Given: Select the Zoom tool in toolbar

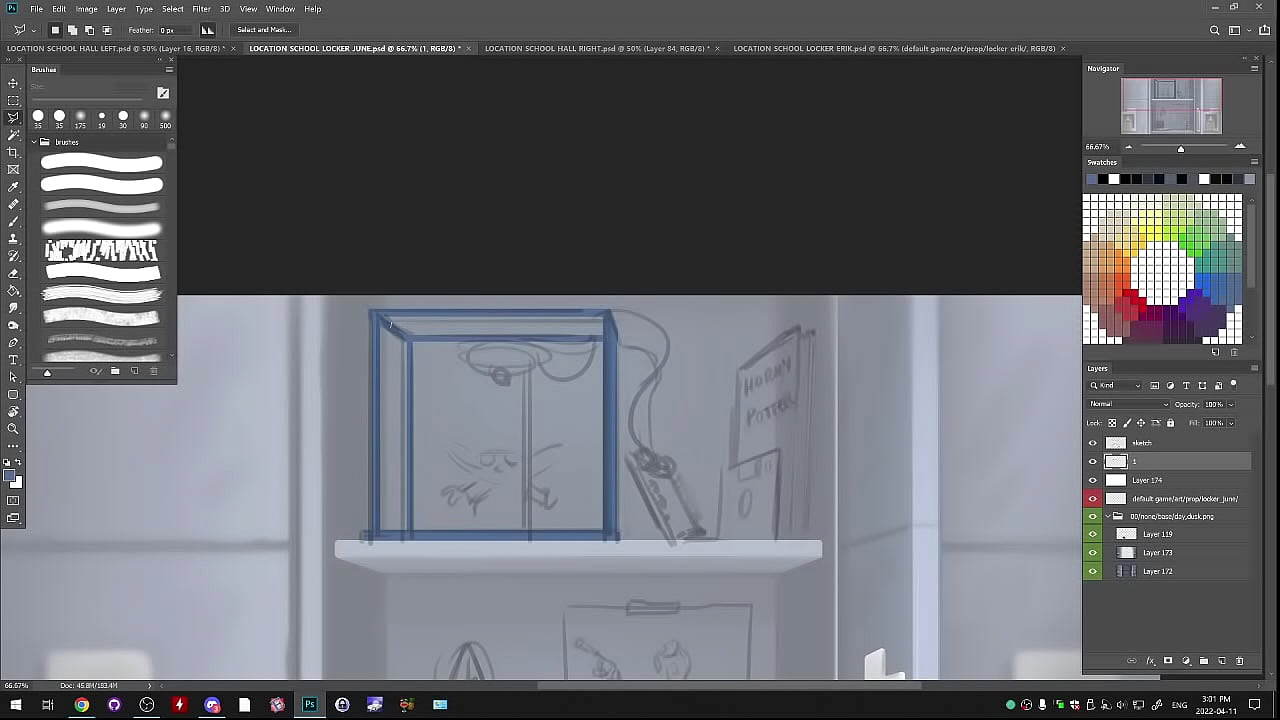Looking at the screenshot, I should [13, 428].
